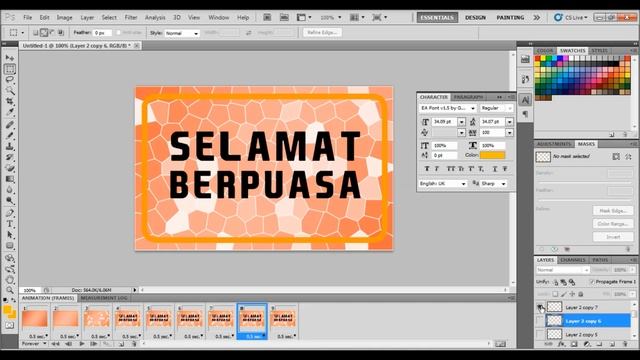Viewport: 640px width, 360px height.
Task: Switch to the Paragraph tab
Action: click(469, 97)
